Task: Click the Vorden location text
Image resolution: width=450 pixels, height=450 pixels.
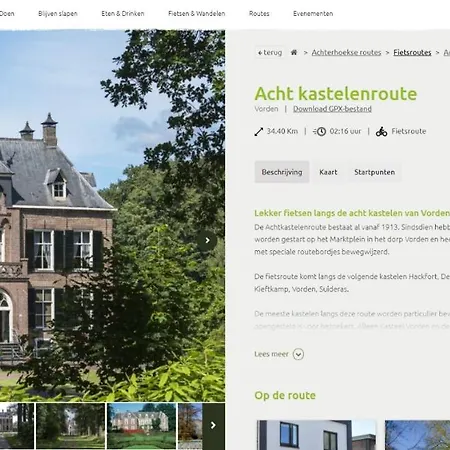Action: [x=266, y=109]
